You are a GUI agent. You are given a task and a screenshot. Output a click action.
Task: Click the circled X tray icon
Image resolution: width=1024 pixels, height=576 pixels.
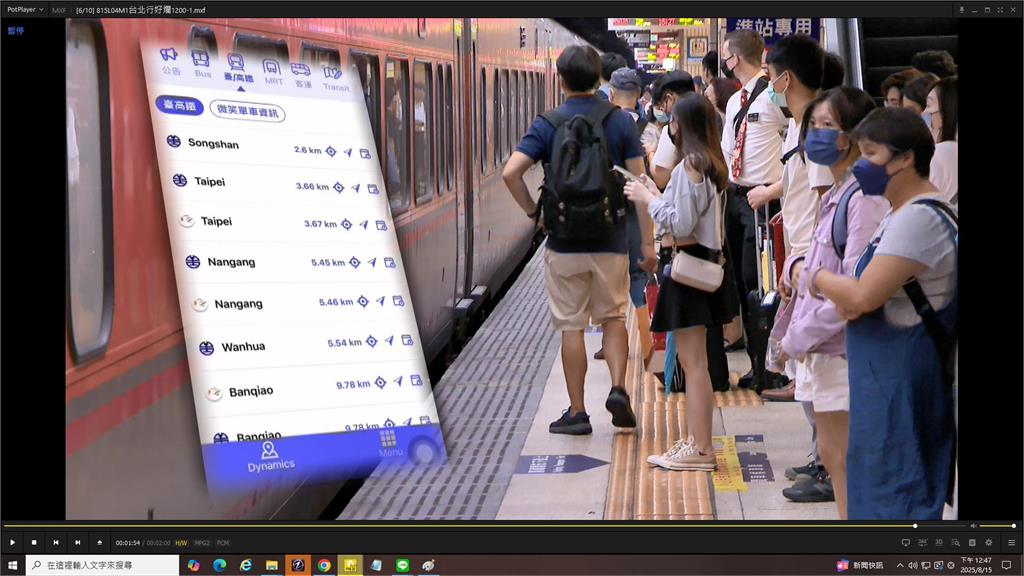point(951,565)
